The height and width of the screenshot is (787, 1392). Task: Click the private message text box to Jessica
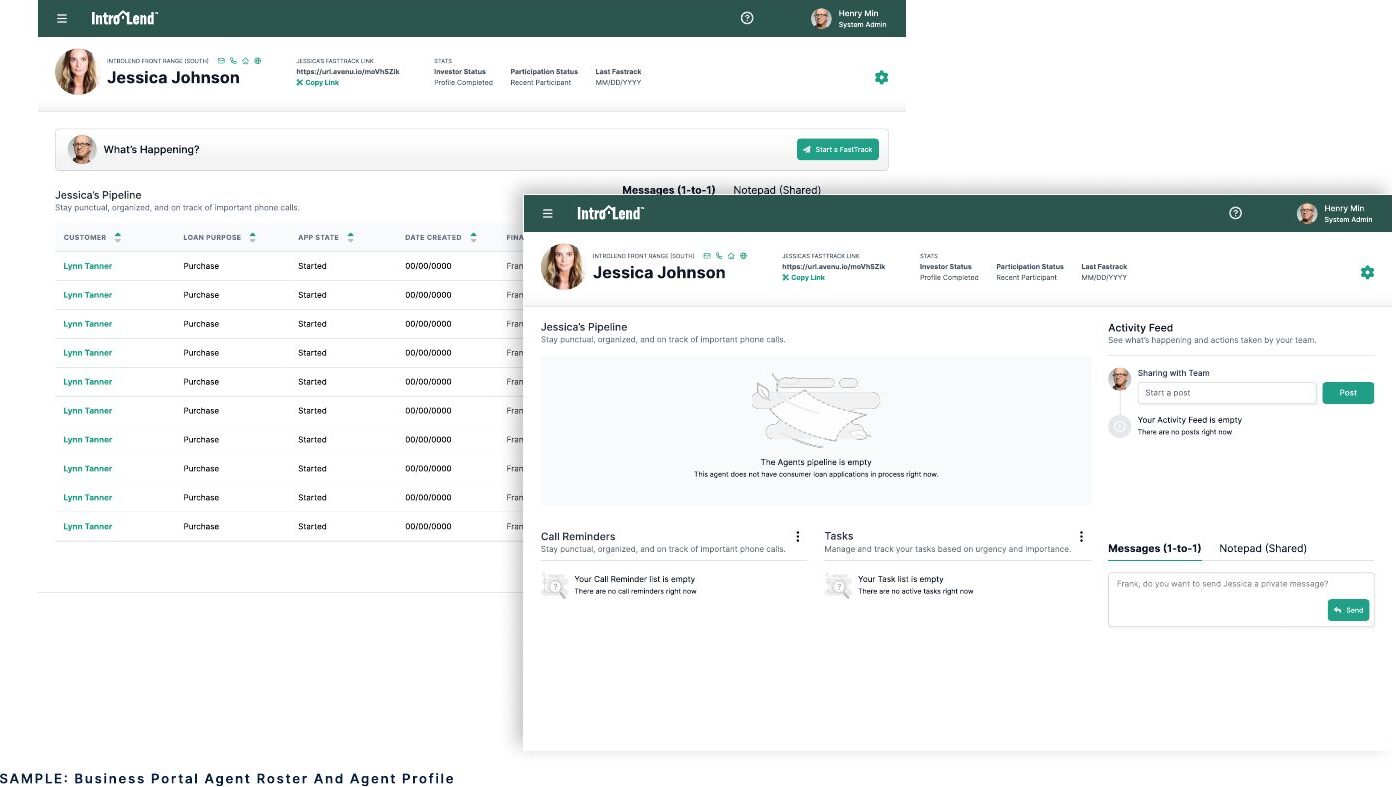click(1241, 599)
